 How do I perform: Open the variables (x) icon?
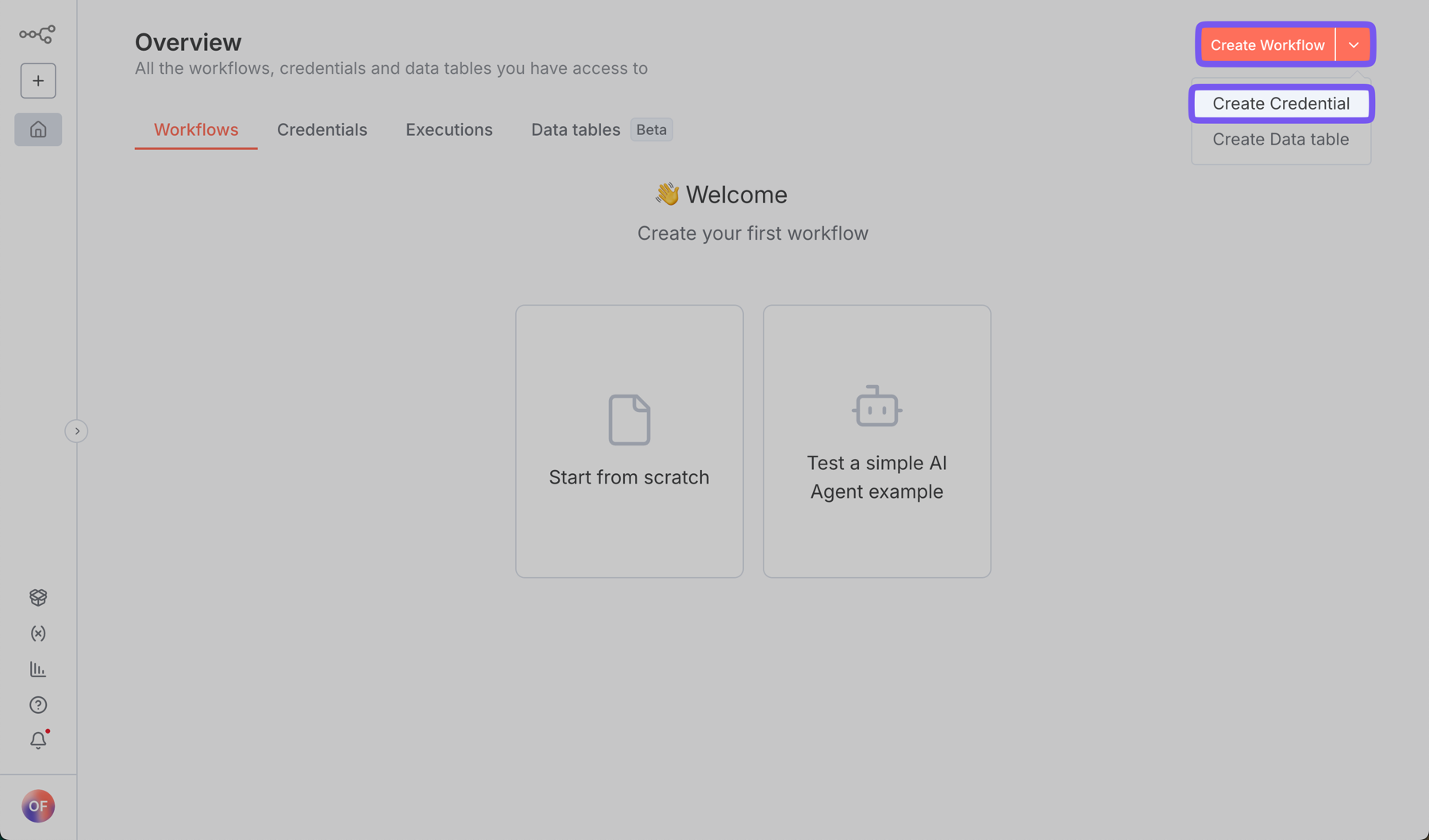coord(38,634)
